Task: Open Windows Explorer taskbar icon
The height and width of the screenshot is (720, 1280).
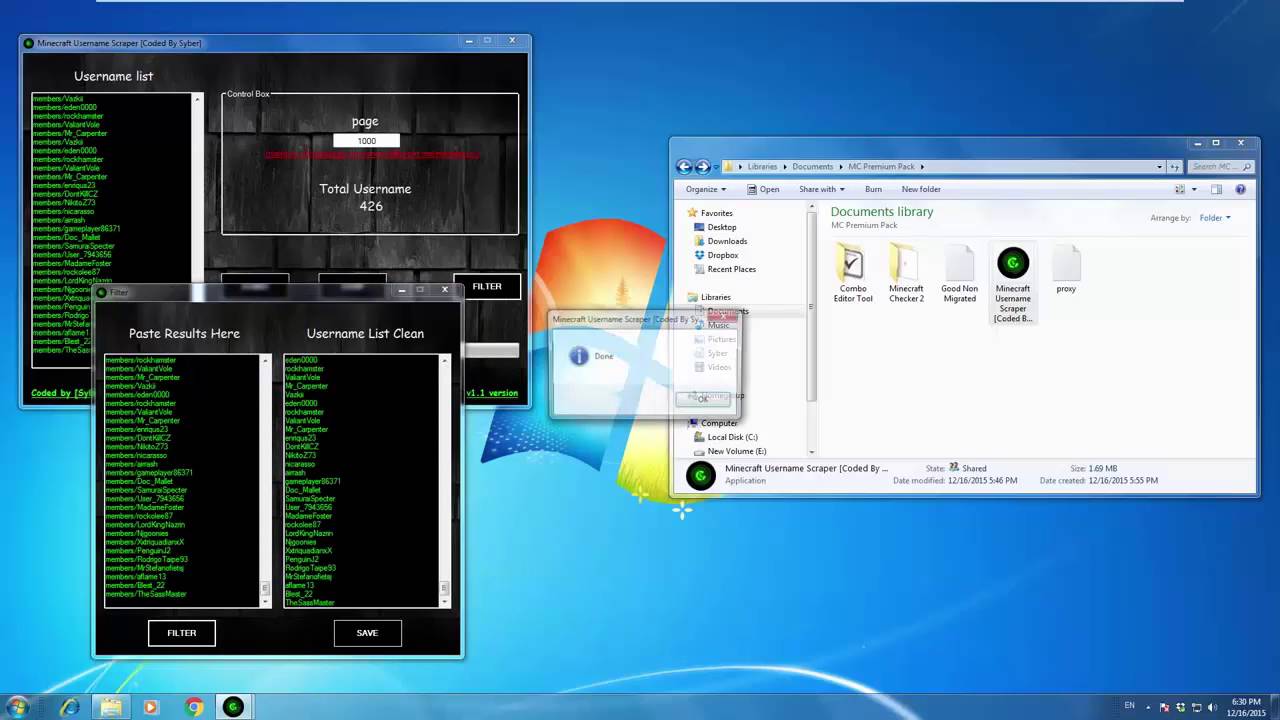Action: click(111, 707)
